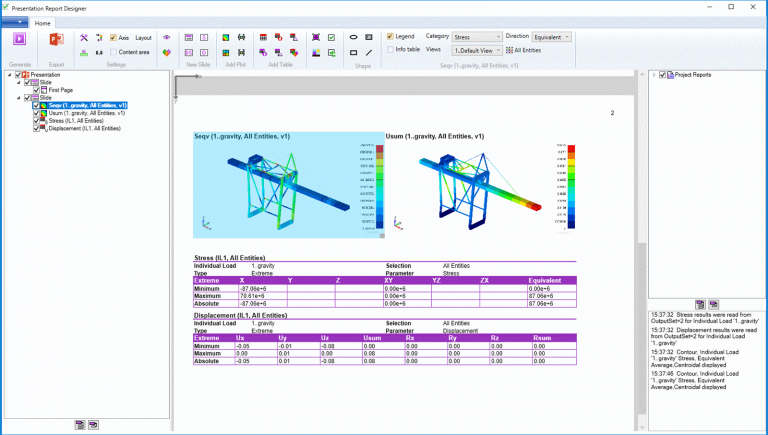
Task: Toggle the Axis checkbox
Action: click(112, 37)
